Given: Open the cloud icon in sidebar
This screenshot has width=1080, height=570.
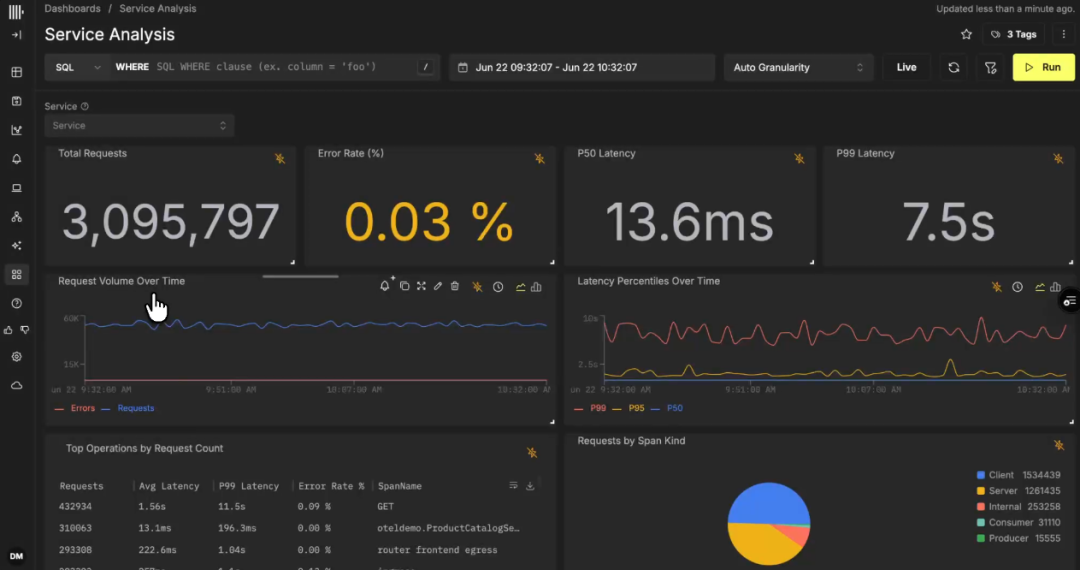Looking at the screenshot, I should click(x=17, y=386).
